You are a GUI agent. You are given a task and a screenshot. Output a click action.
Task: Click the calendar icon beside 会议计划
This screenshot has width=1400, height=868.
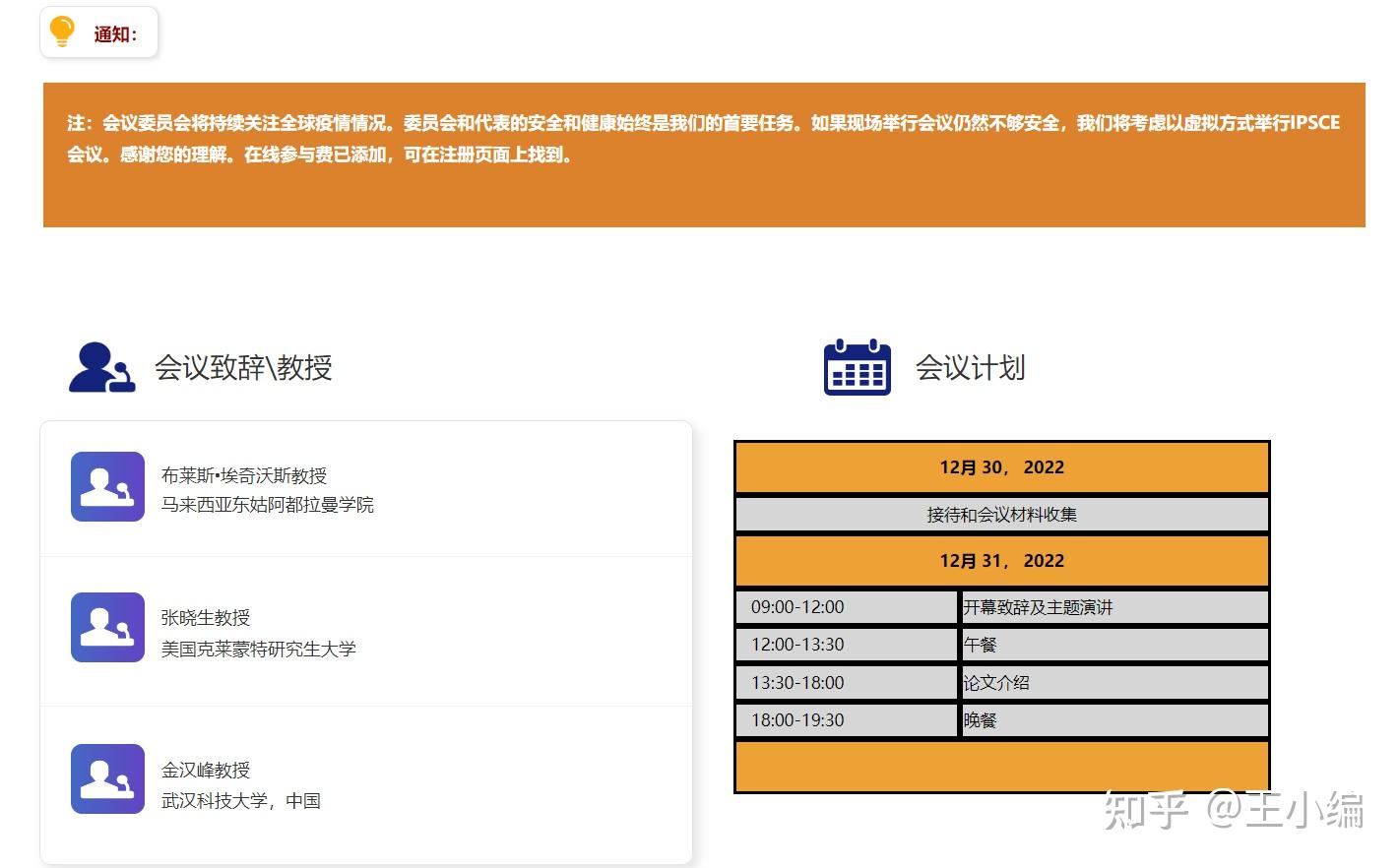(856, 368)
